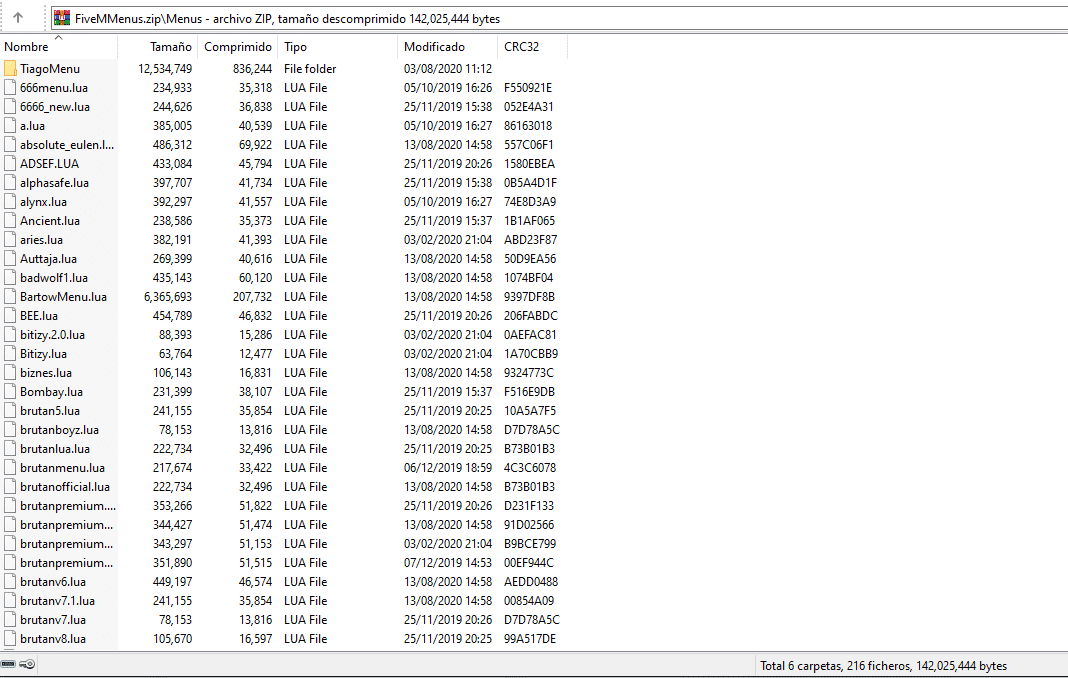Click the File folder type cell
This screenshot has width=1068, height=678.
click(x=310, y=69)
